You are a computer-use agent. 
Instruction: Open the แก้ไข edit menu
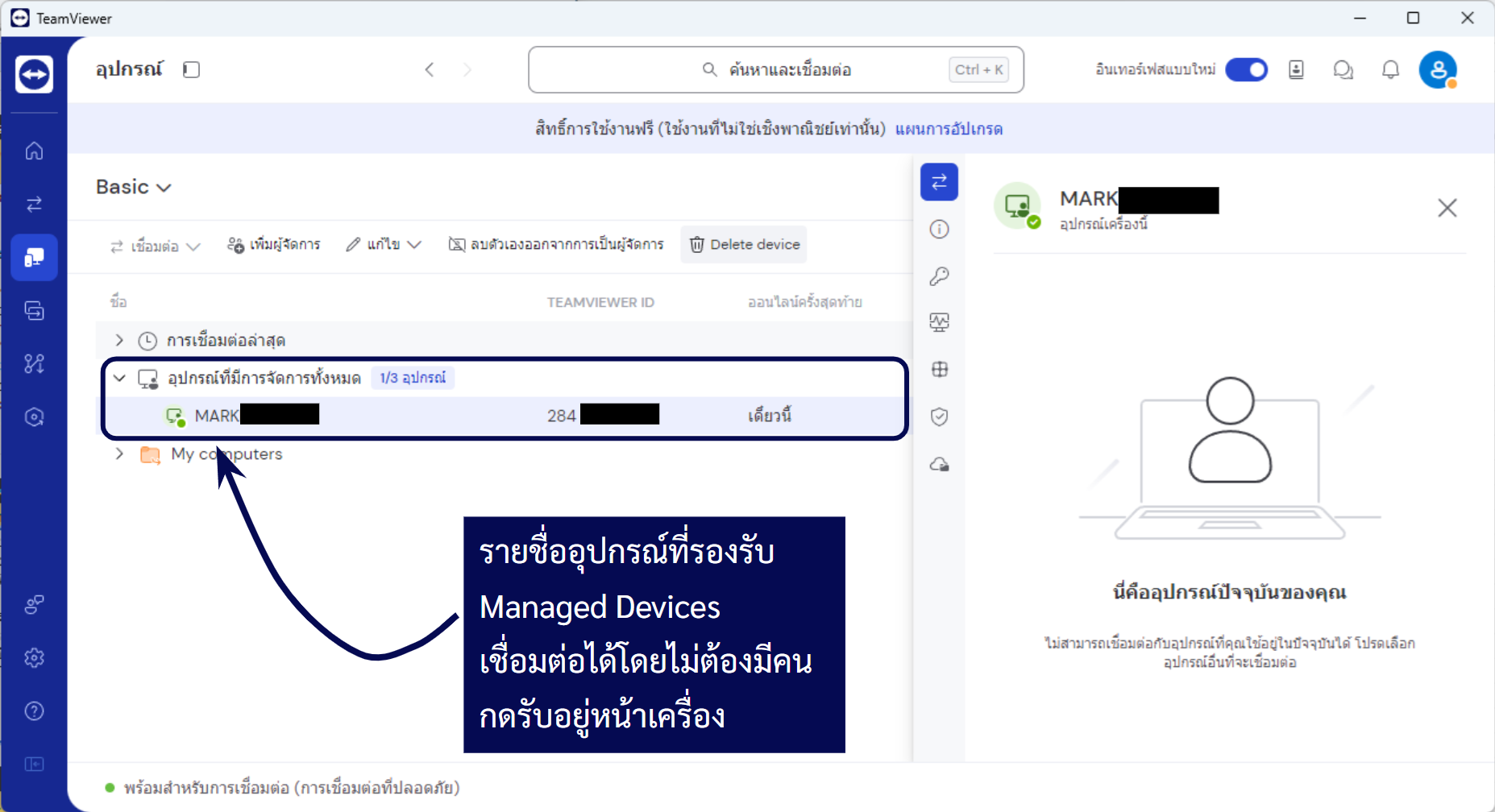point(384,245)
